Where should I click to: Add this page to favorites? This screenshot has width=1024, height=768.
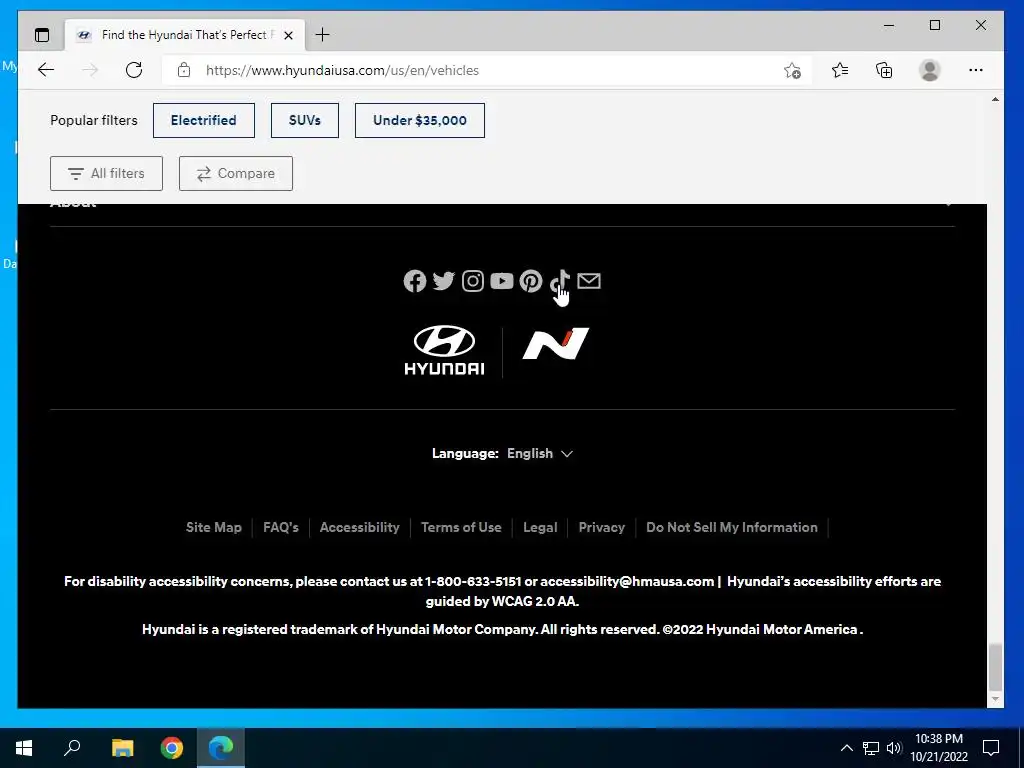pyautogui.click(x=792, y=70)
